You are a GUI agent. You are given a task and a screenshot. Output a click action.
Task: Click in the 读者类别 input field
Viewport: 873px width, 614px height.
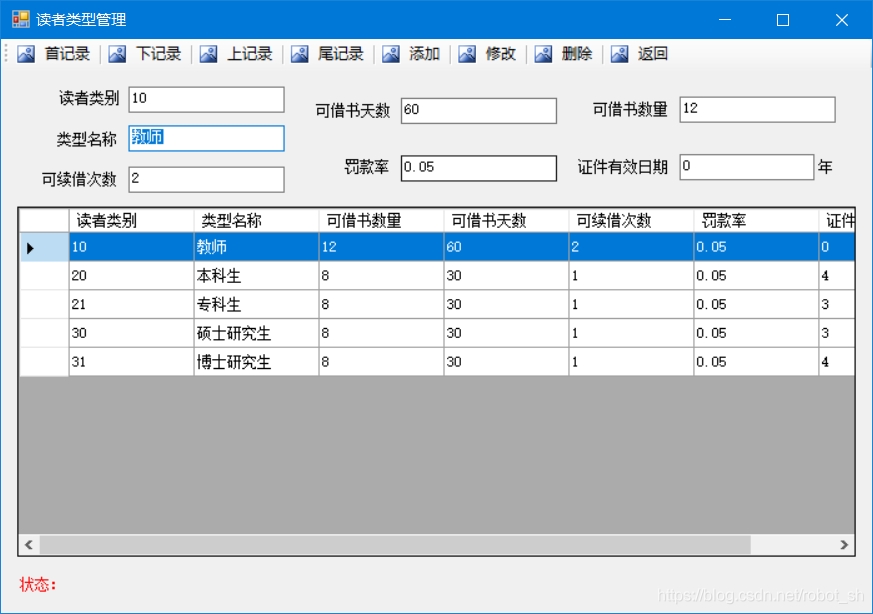[207, 99]
